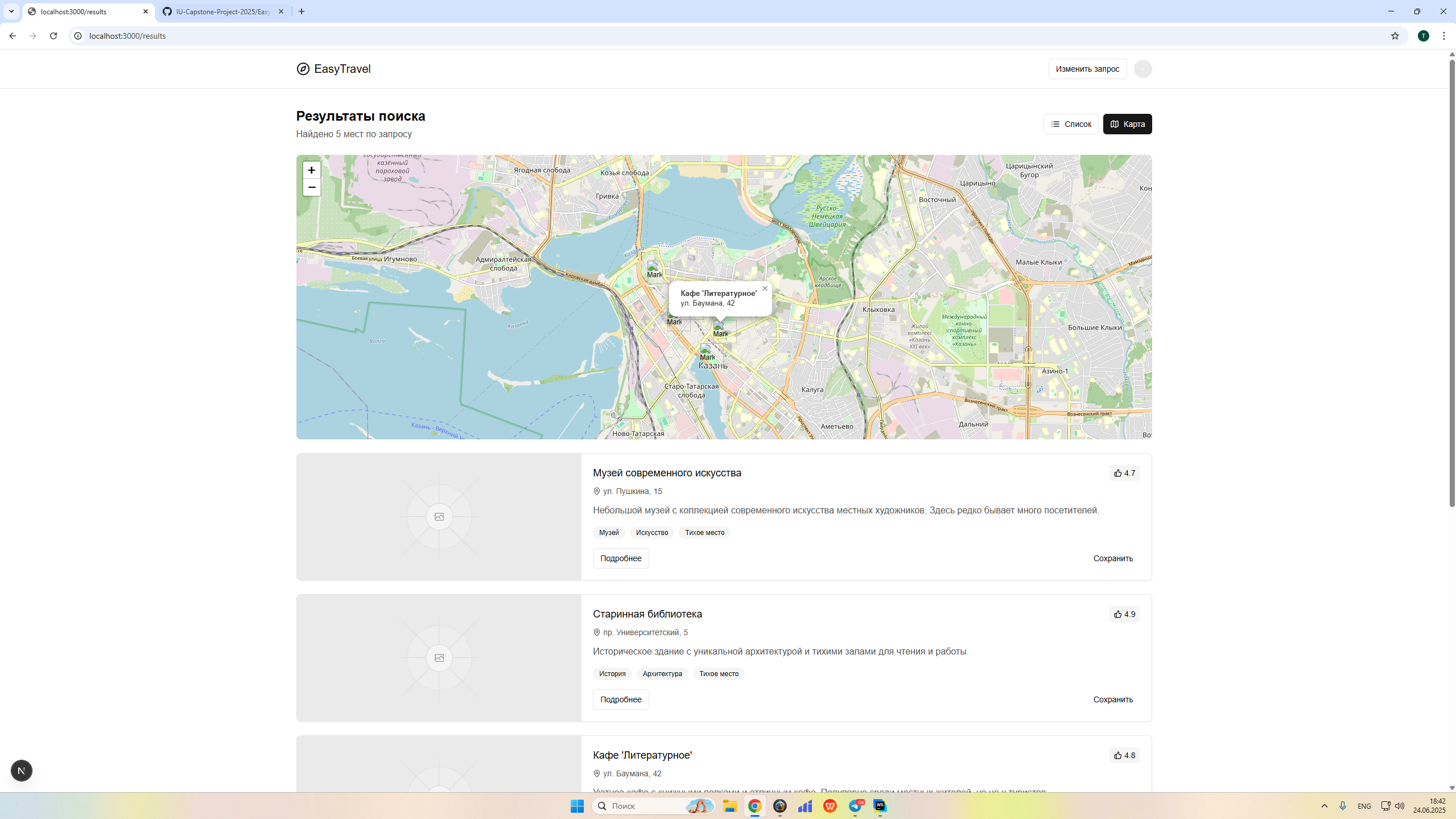
Task: Switch to IU-Capstone-Project GitHub tab
Action: click(x=222, y=11)
